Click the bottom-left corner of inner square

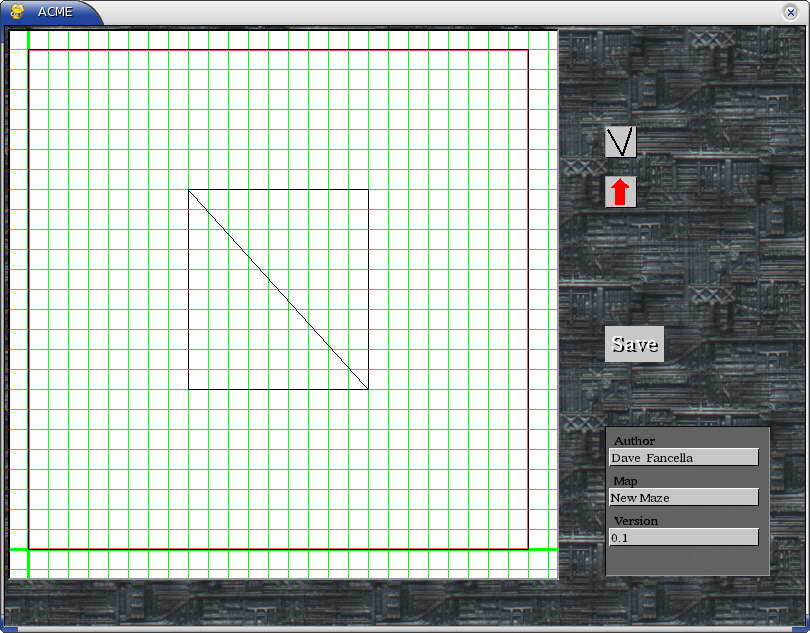point(189,389)
